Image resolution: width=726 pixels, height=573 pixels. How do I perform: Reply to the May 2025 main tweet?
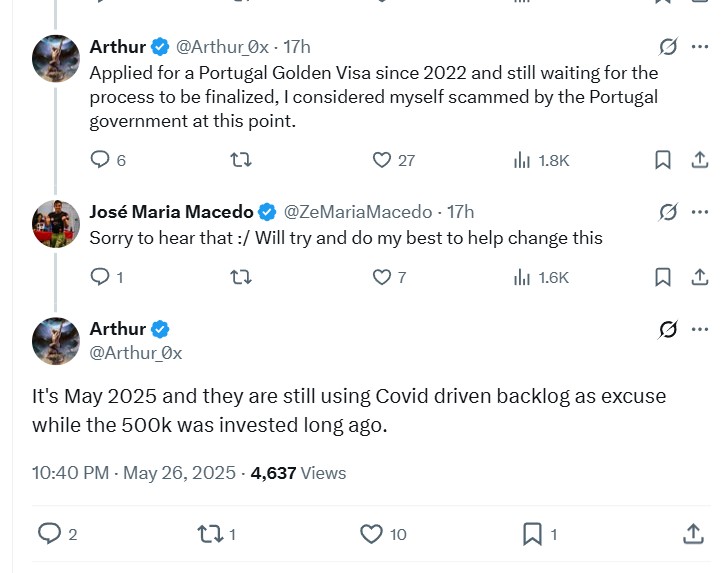click(x=50, y=534)
